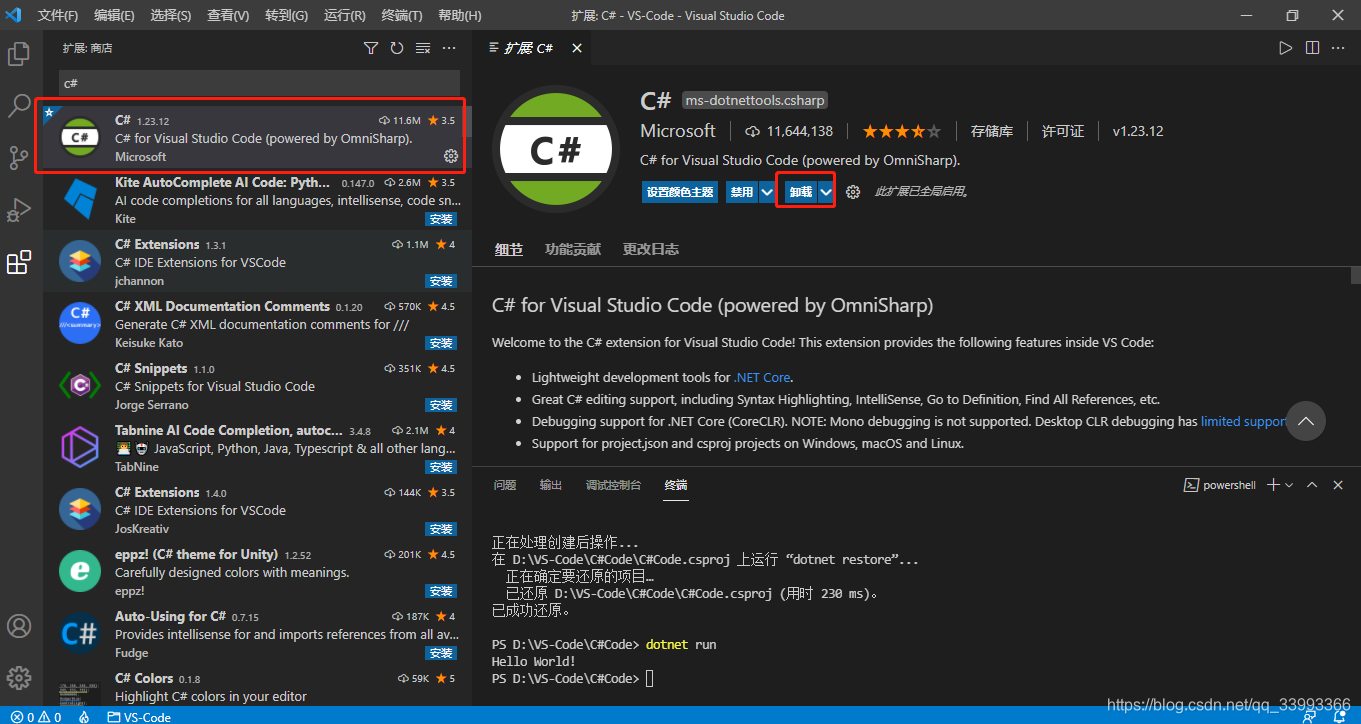
Task: Open the Go (转到) menu
Action: (287, 15)
